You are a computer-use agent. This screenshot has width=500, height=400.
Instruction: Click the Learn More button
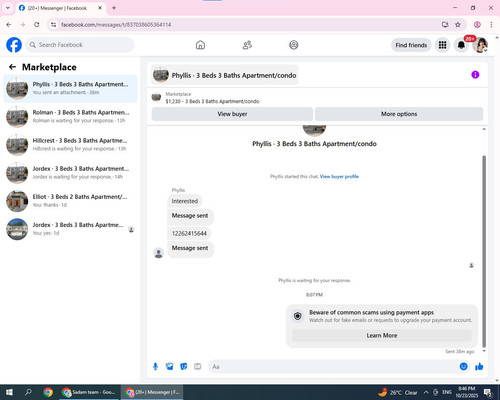coord(382,335)
